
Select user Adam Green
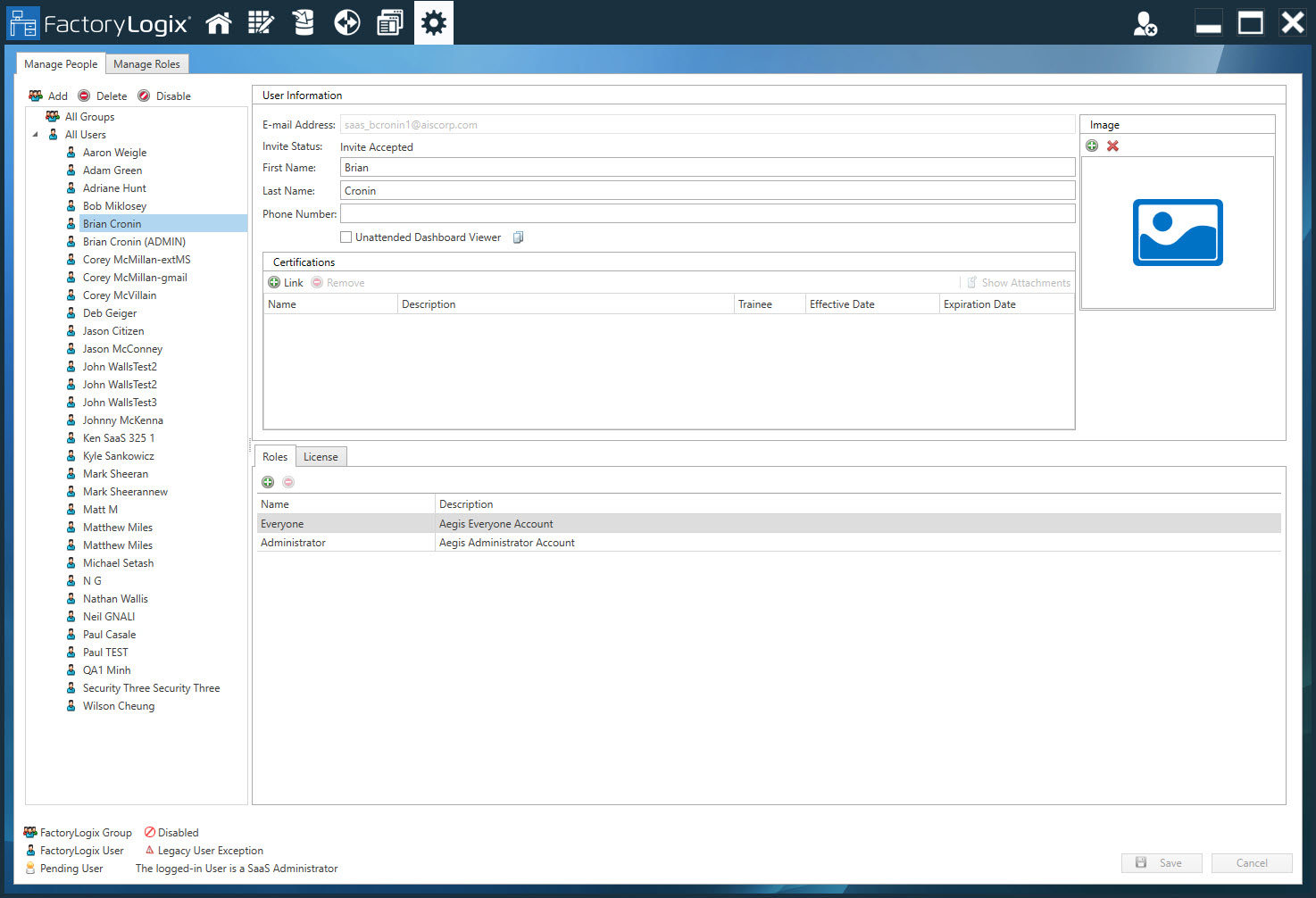click(112, 170)
